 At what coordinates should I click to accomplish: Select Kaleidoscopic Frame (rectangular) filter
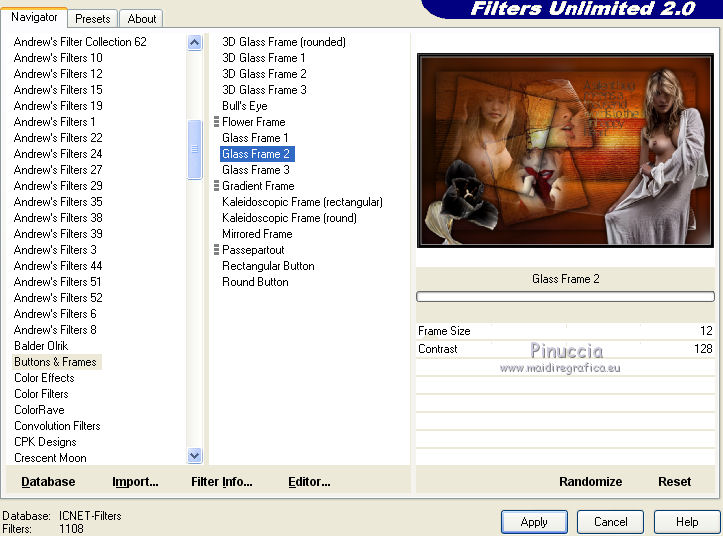pyautogui.click(x=302, y=202)
